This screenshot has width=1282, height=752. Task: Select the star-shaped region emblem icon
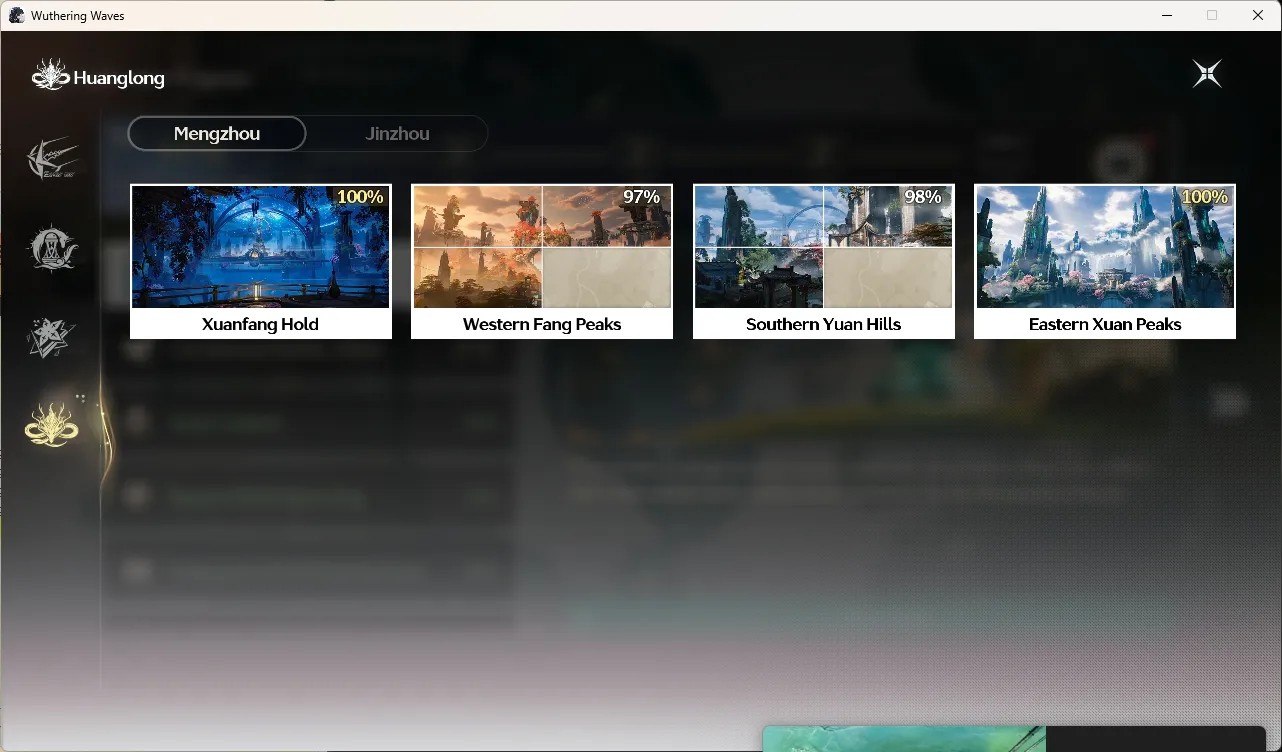click(x=52, y=338)
